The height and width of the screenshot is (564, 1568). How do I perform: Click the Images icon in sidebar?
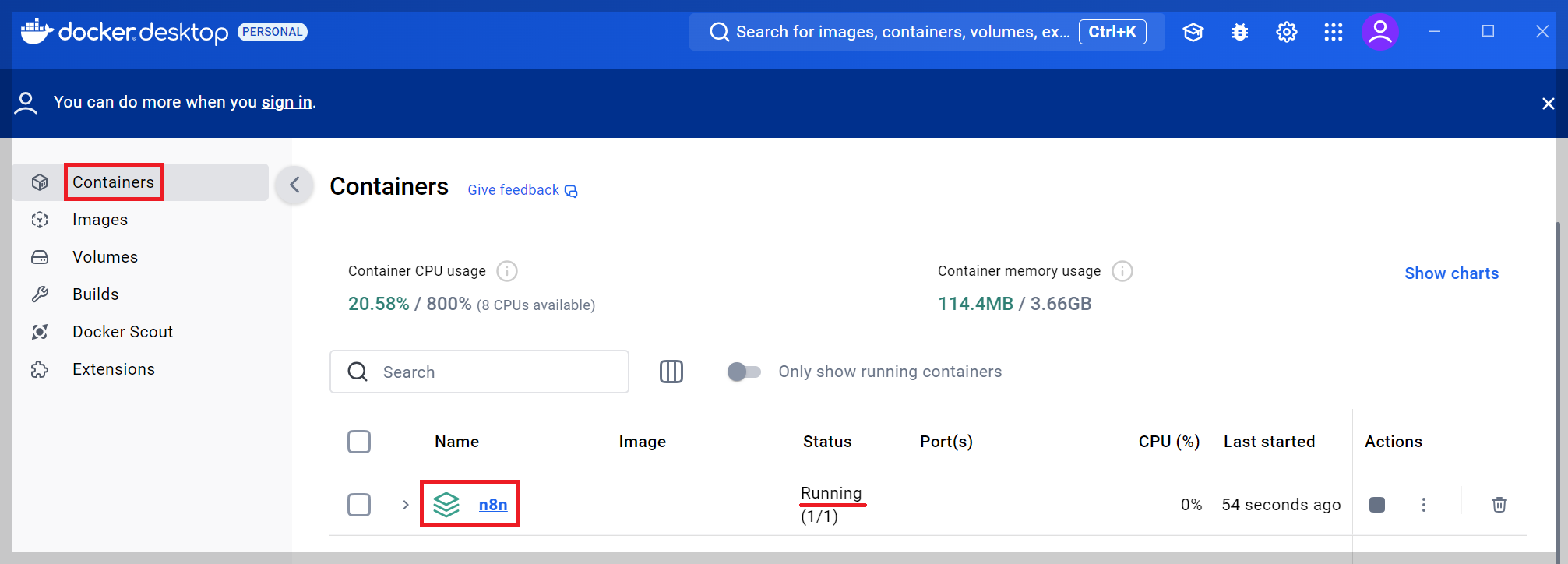pos(40,220)
